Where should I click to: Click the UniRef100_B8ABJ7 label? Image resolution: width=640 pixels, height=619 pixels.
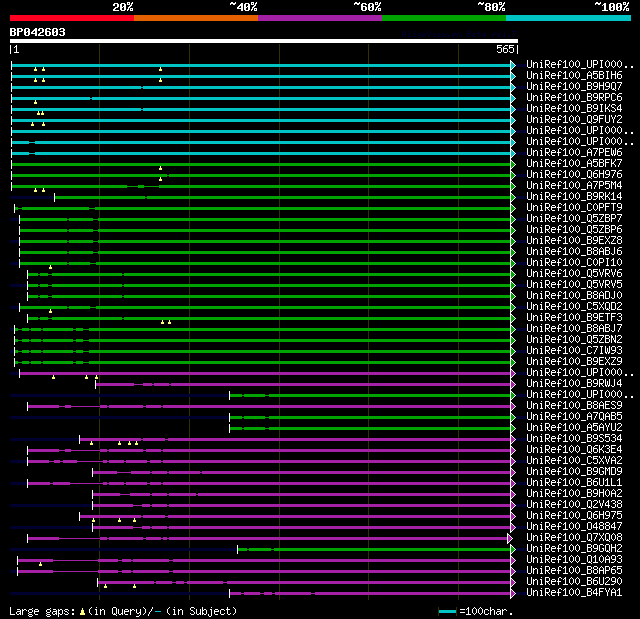click(574, 329)
